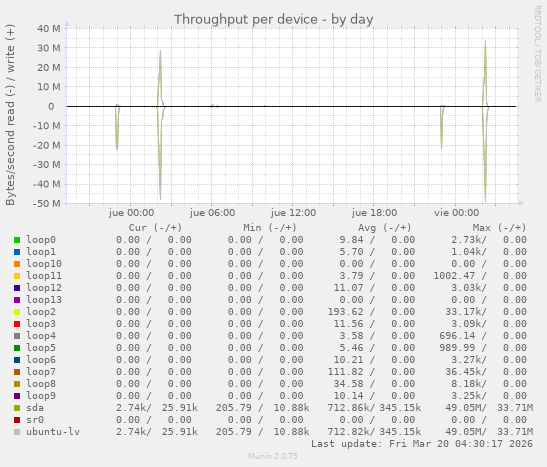The height and width of the screenshot is (467, 547).
Task: Select the loop7 legend label
Action: (x=41, y=372)
